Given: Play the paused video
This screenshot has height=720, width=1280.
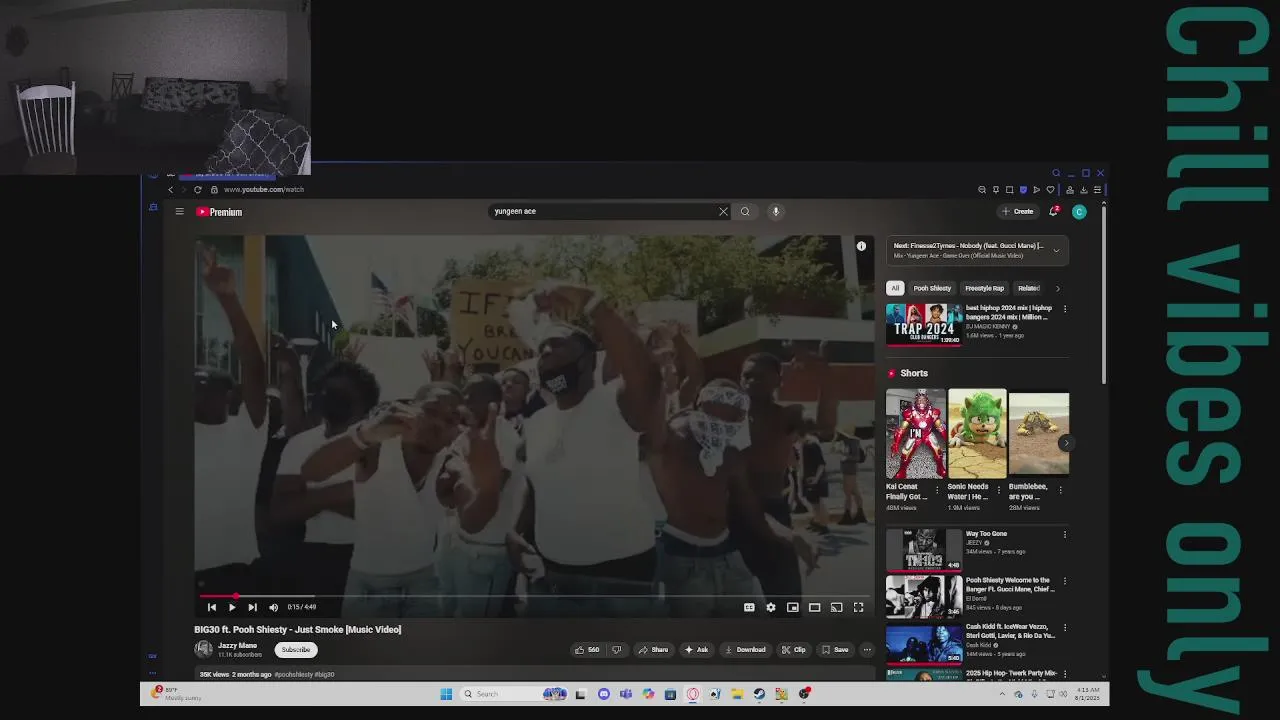Looking at the screenshot, I should (x=232, y=607).
